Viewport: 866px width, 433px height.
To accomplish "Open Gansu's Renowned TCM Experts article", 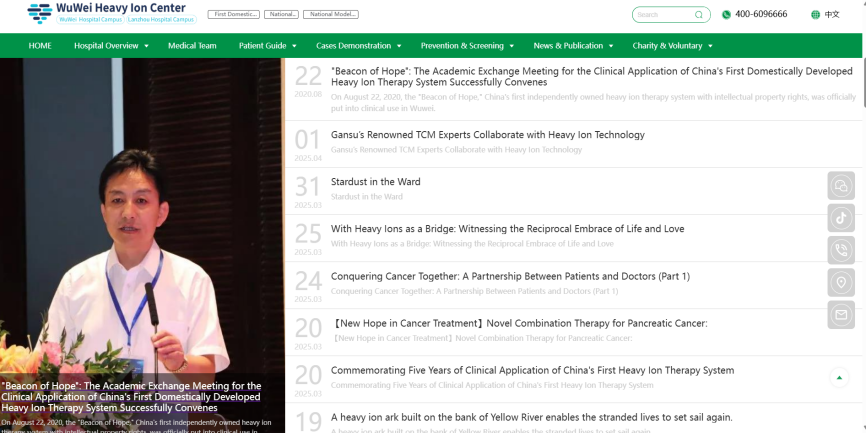I will coord(487,135).
